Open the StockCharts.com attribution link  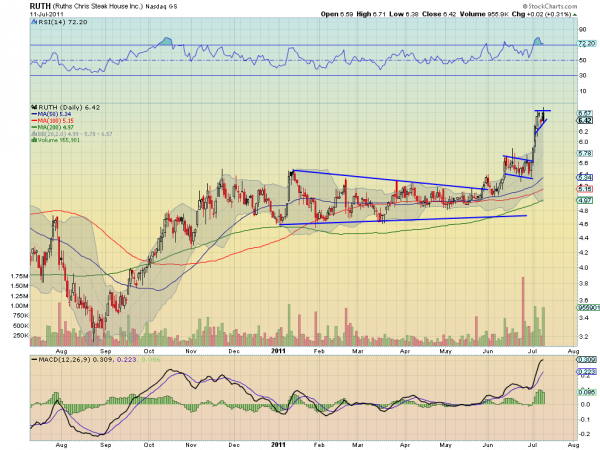tap(549, 6)
